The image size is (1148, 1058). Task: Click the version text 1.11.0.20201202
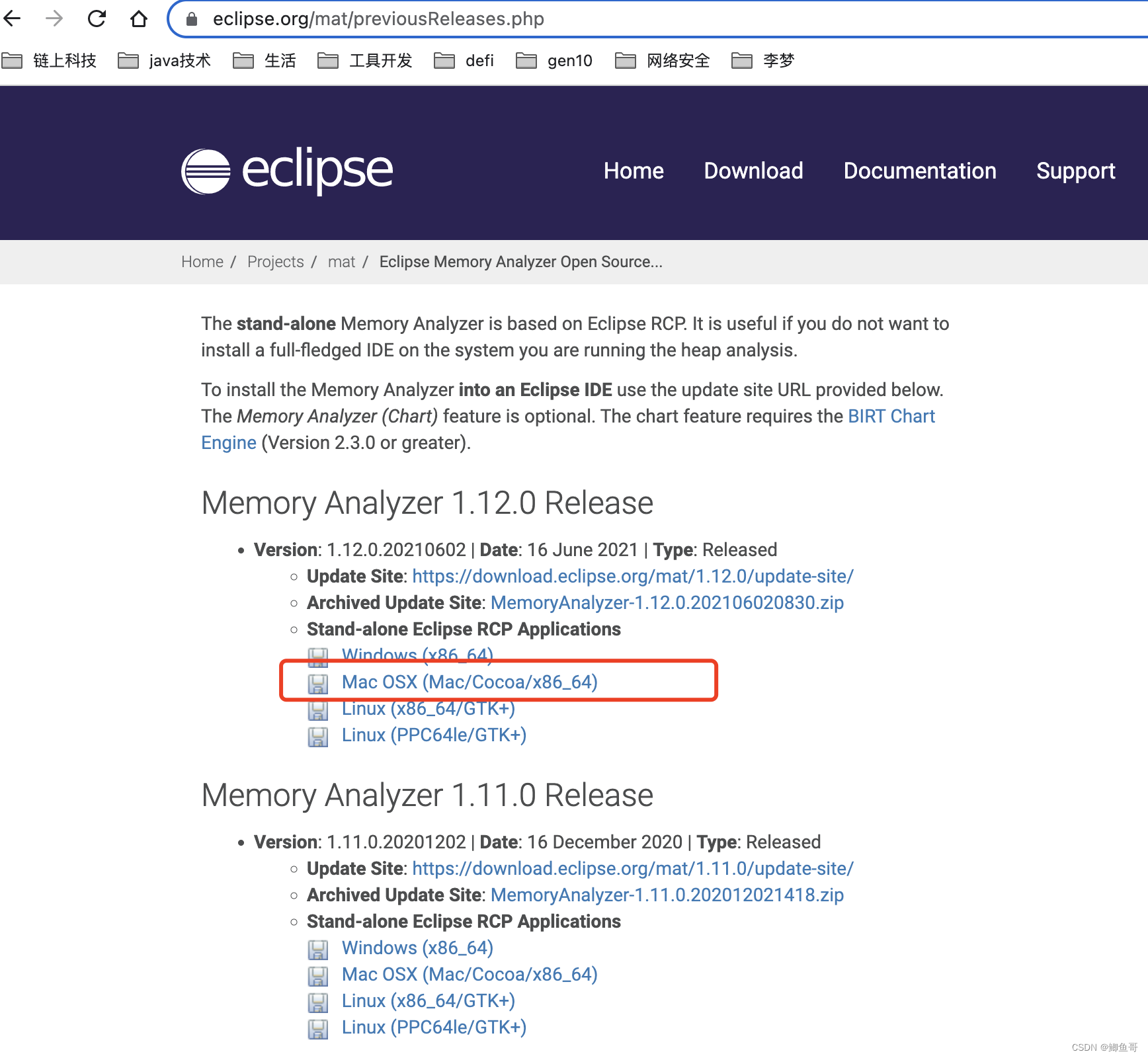pyautogui.click(x=396, y=842)
